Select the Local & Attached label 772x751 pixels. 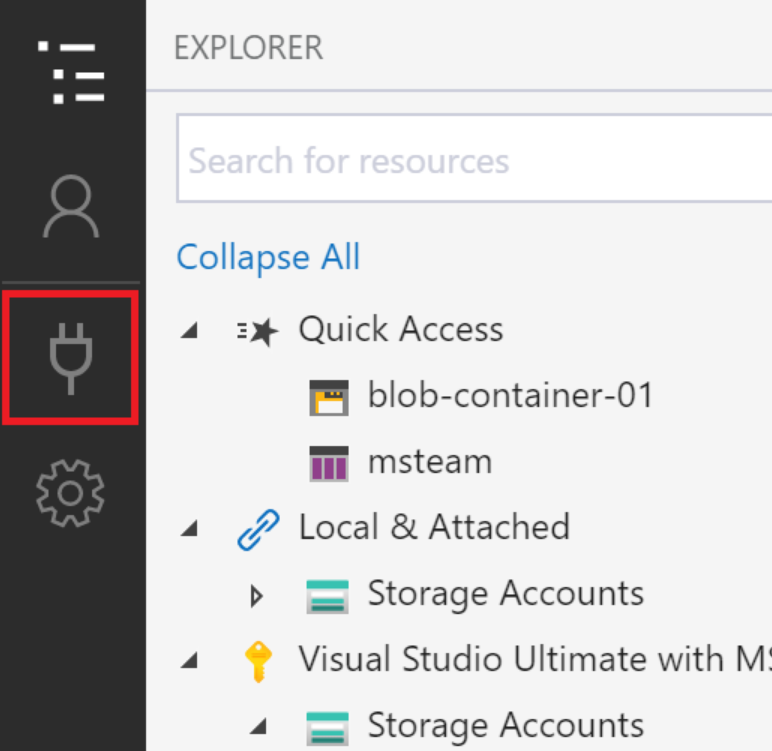[x=434, y=527]
